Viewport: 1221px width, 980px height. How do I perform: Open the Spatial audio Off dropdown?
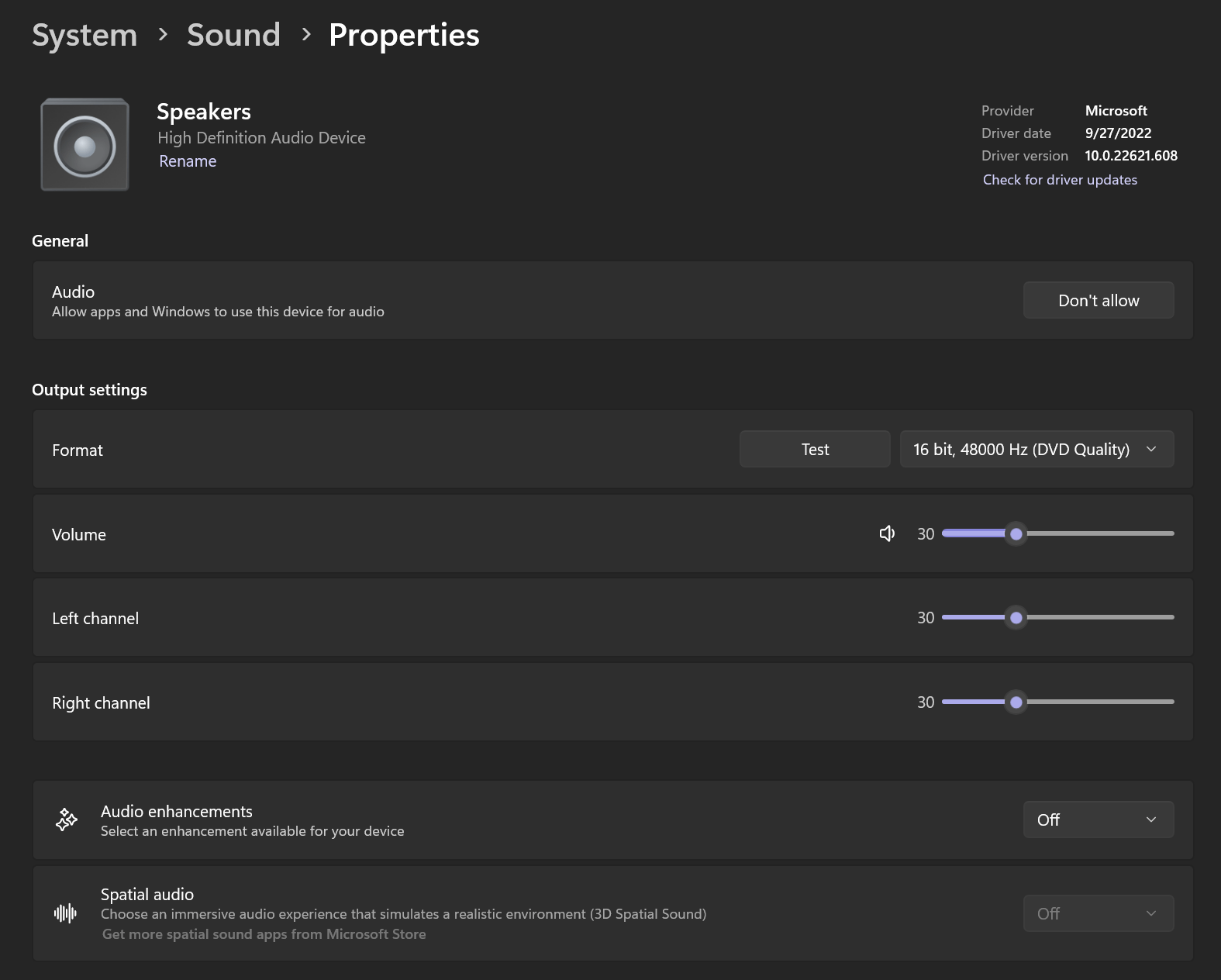tap(1098, 913)
